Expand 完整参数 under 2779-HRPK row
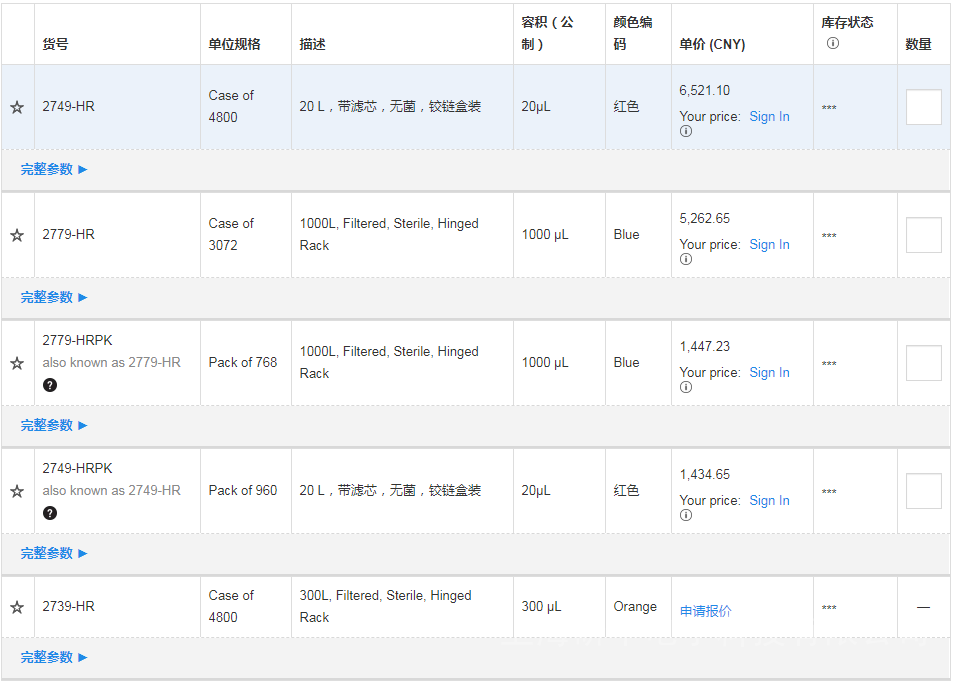 point(54,425)
